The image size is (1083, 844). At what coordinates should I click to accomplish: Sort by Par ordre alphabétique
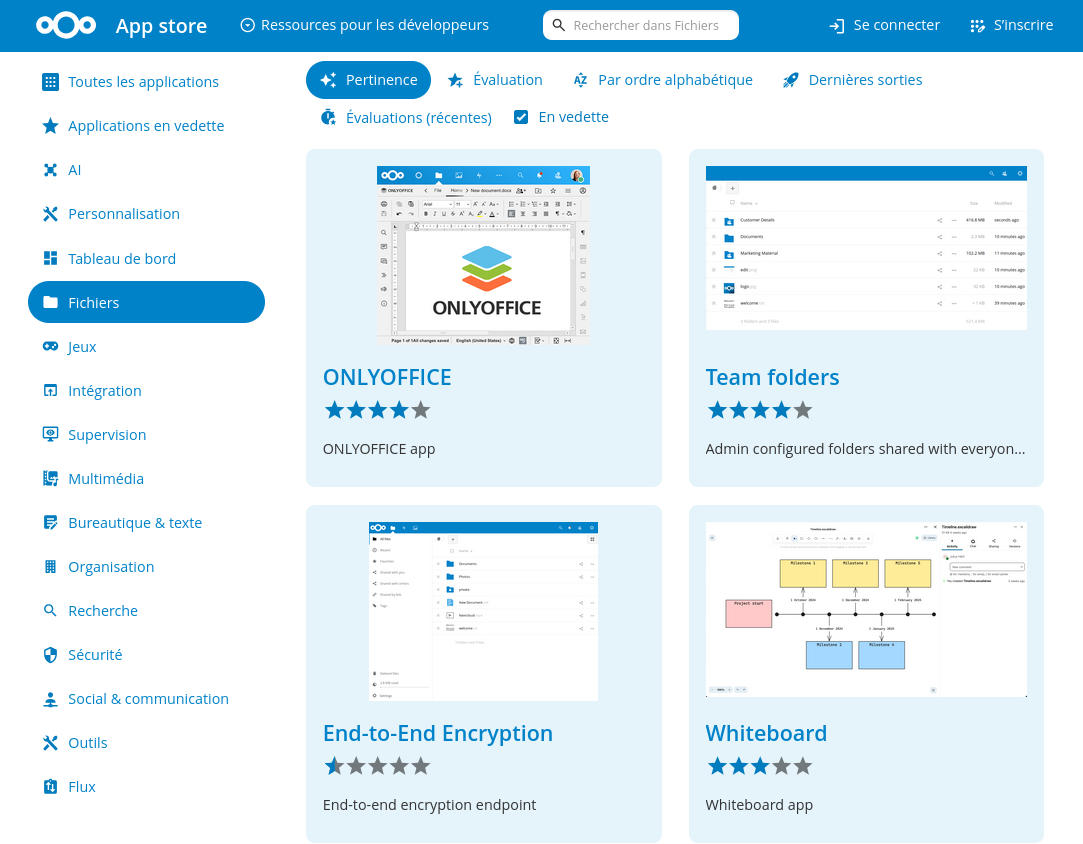tap(663, 80)
